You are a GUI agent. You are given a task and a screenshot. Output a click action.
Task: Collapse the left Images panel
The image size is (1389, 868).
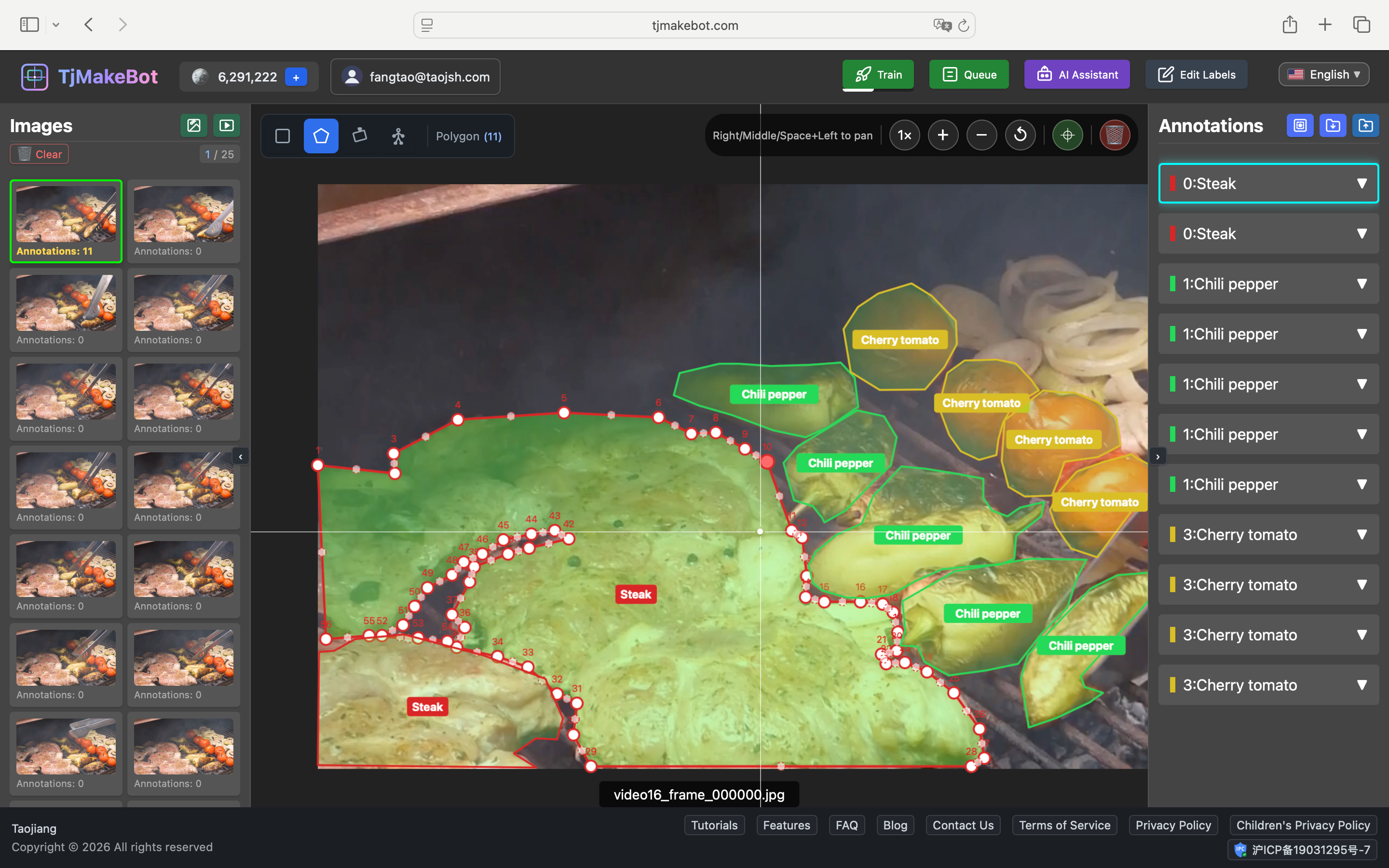(x=241, y=457)
